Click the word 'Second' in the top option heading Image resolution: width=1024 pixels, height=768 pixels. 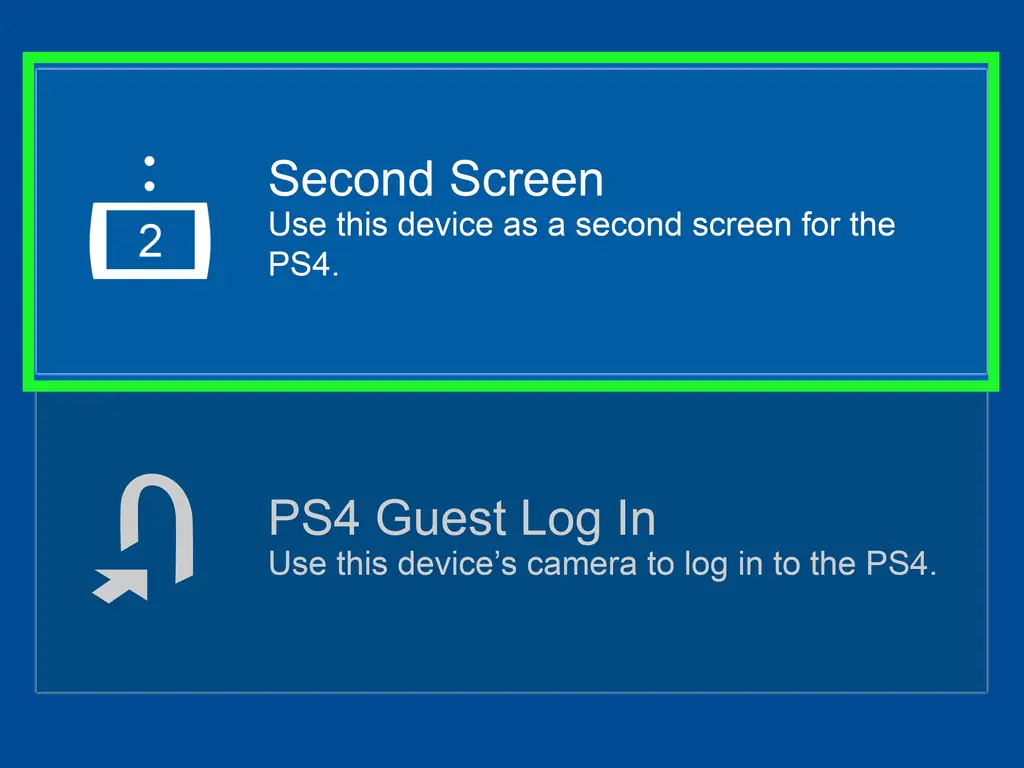351,178
